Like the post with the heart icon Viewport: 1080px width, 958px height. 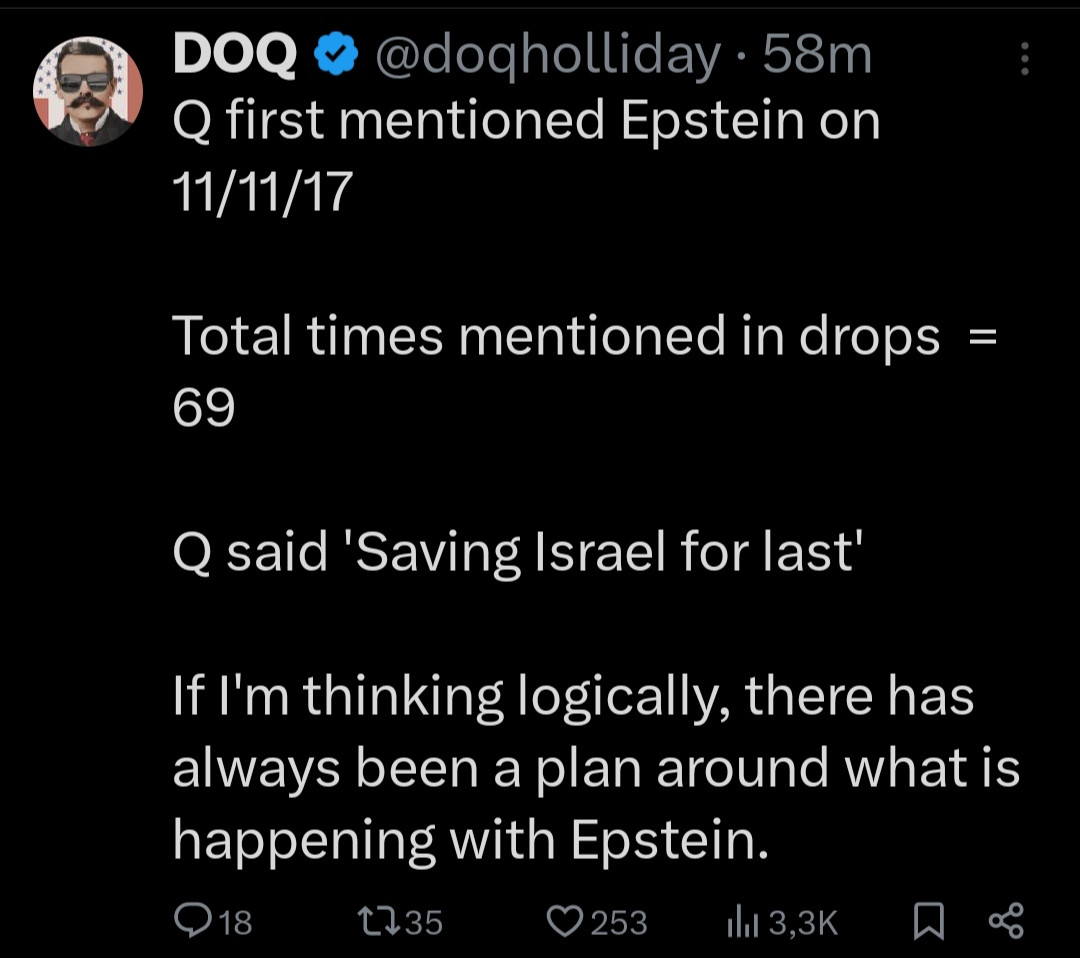click(568, 920)
